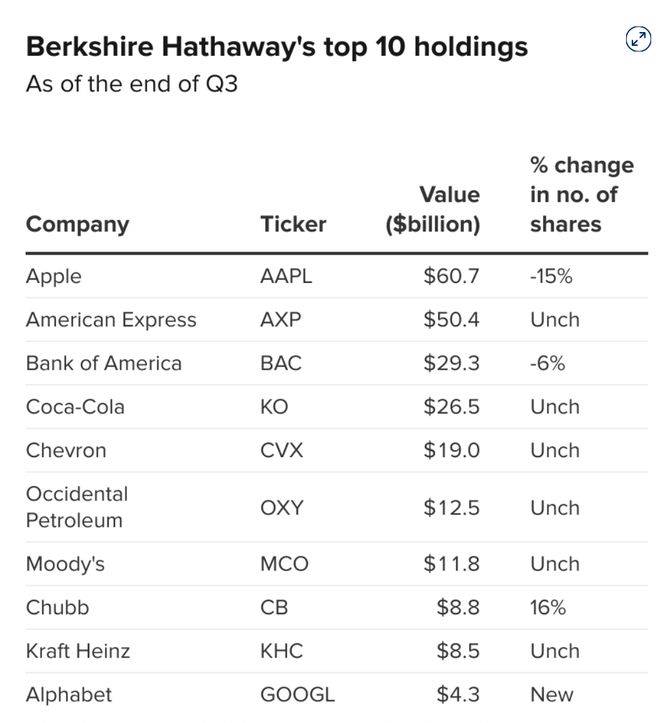Click the Chevron company name

pyautogui.click(x=66, y=450)
